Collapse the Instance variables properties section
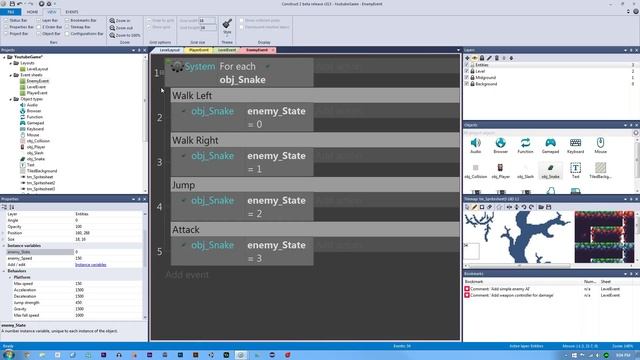 [4, 246]
